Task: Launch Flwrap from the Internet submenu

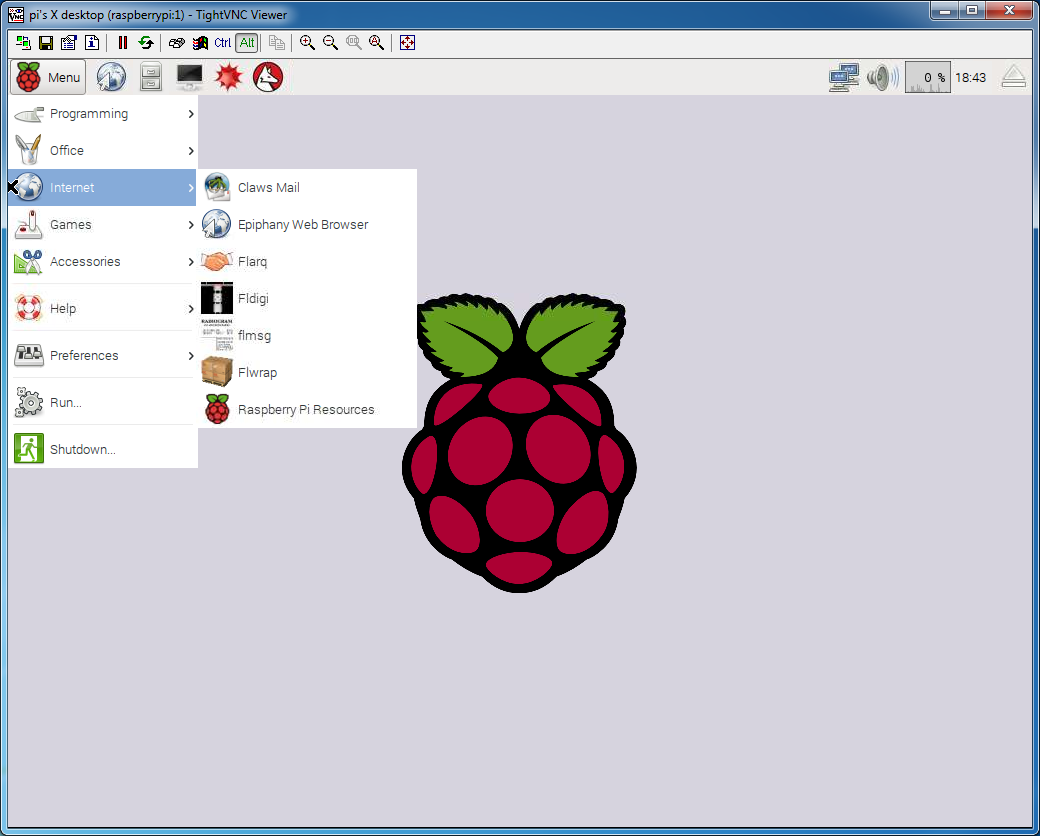Action: point(308,372)
